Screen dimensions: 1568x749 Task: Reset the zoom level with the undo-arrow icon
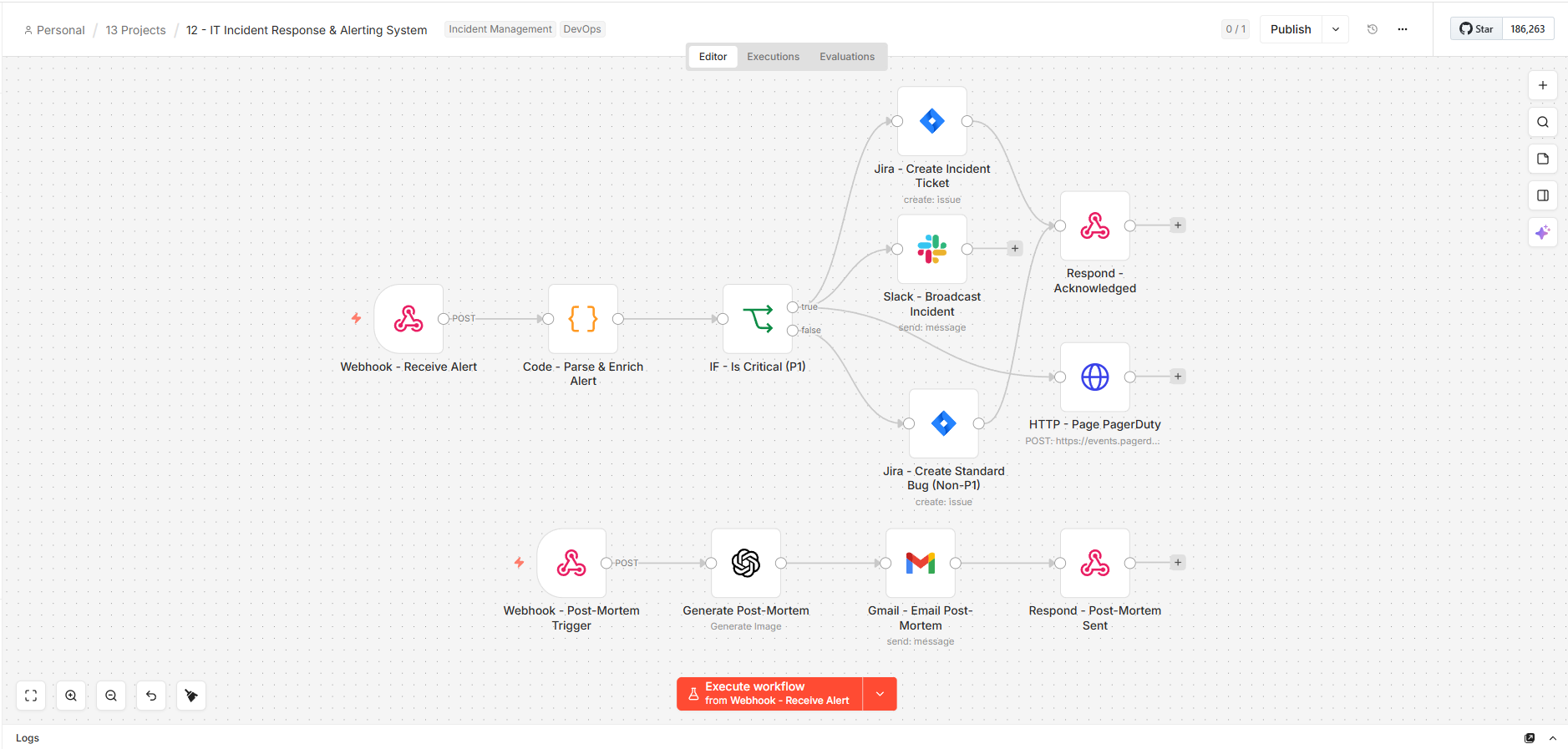tap(151, 696)
